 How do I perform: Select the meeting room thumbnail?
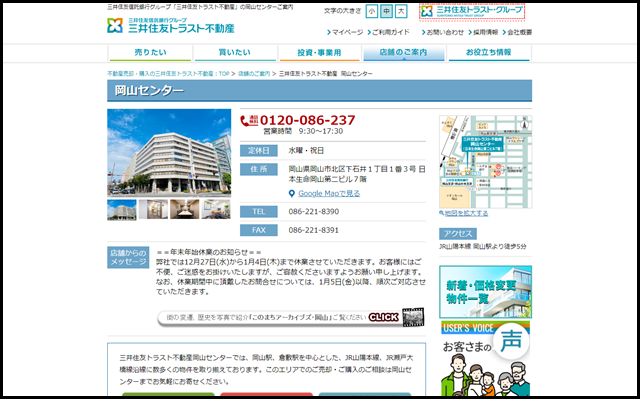point(184,209)
